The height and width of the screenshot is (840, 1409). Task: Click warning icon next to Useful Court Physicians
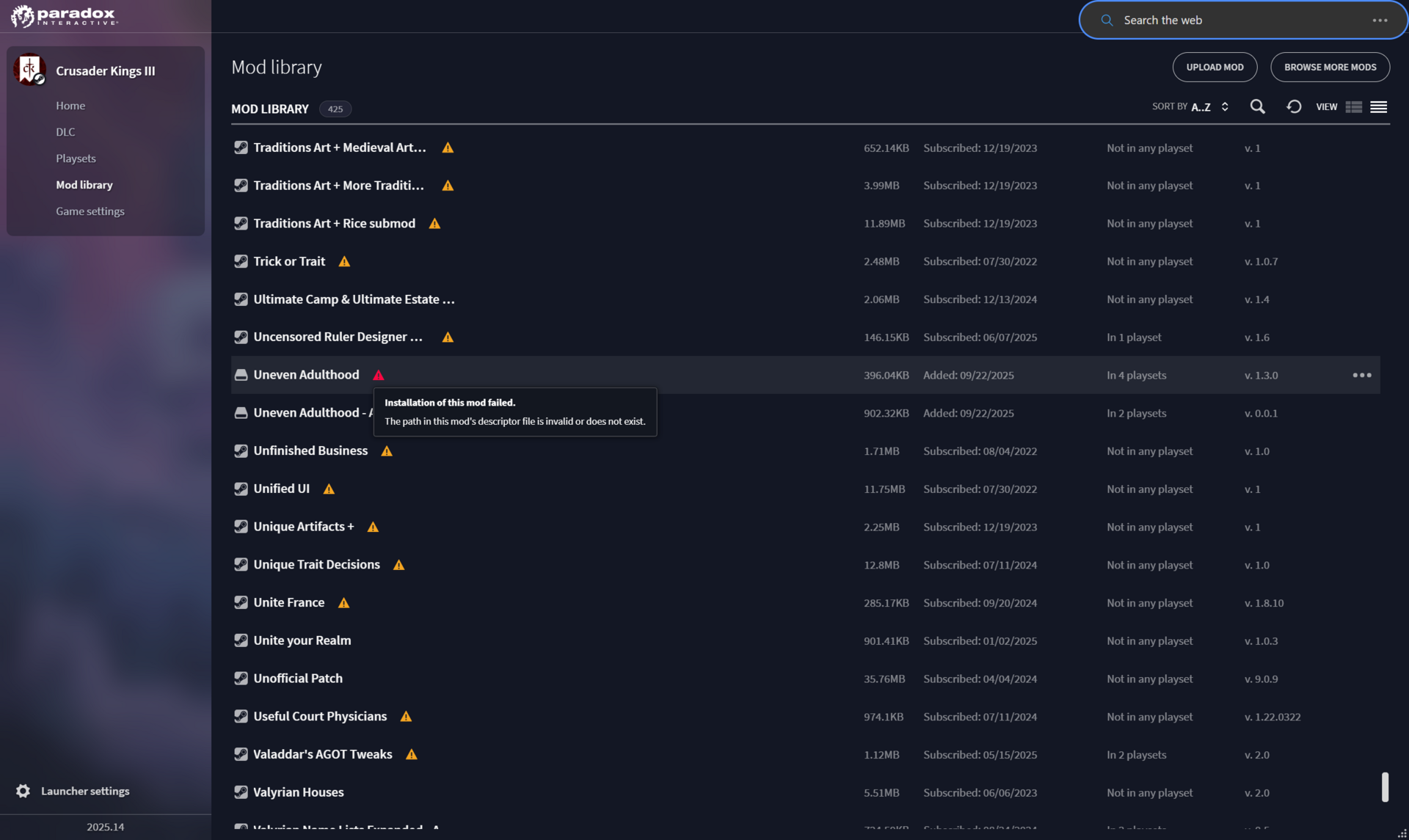(406, 717)
